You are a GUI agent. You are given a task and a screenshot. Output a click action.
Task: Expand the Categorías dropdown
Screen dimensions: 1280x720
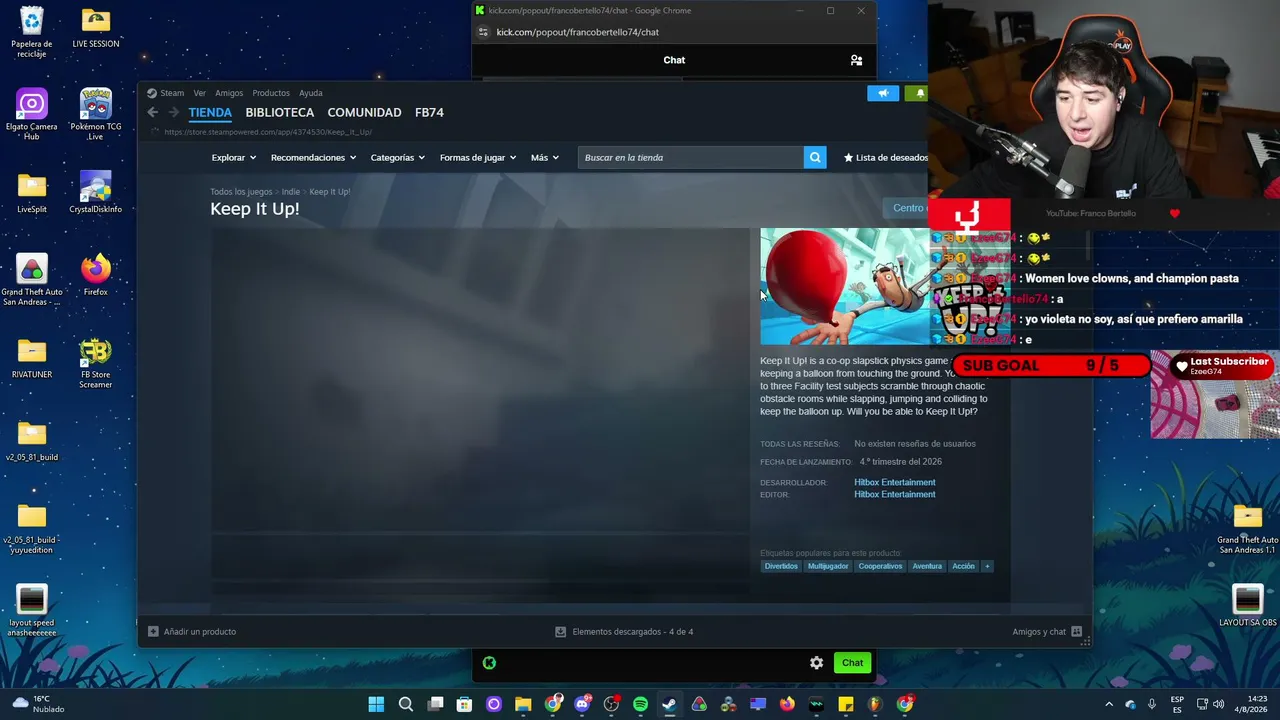coord(398,158)
